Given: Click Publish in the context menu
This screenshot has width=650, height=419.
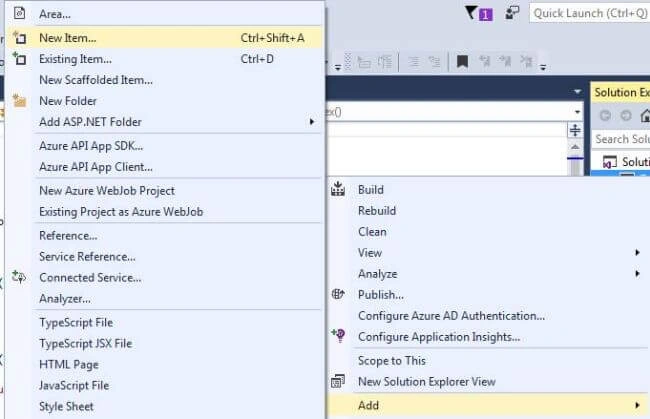Looking at the screenshot, I should pos(488,295).
